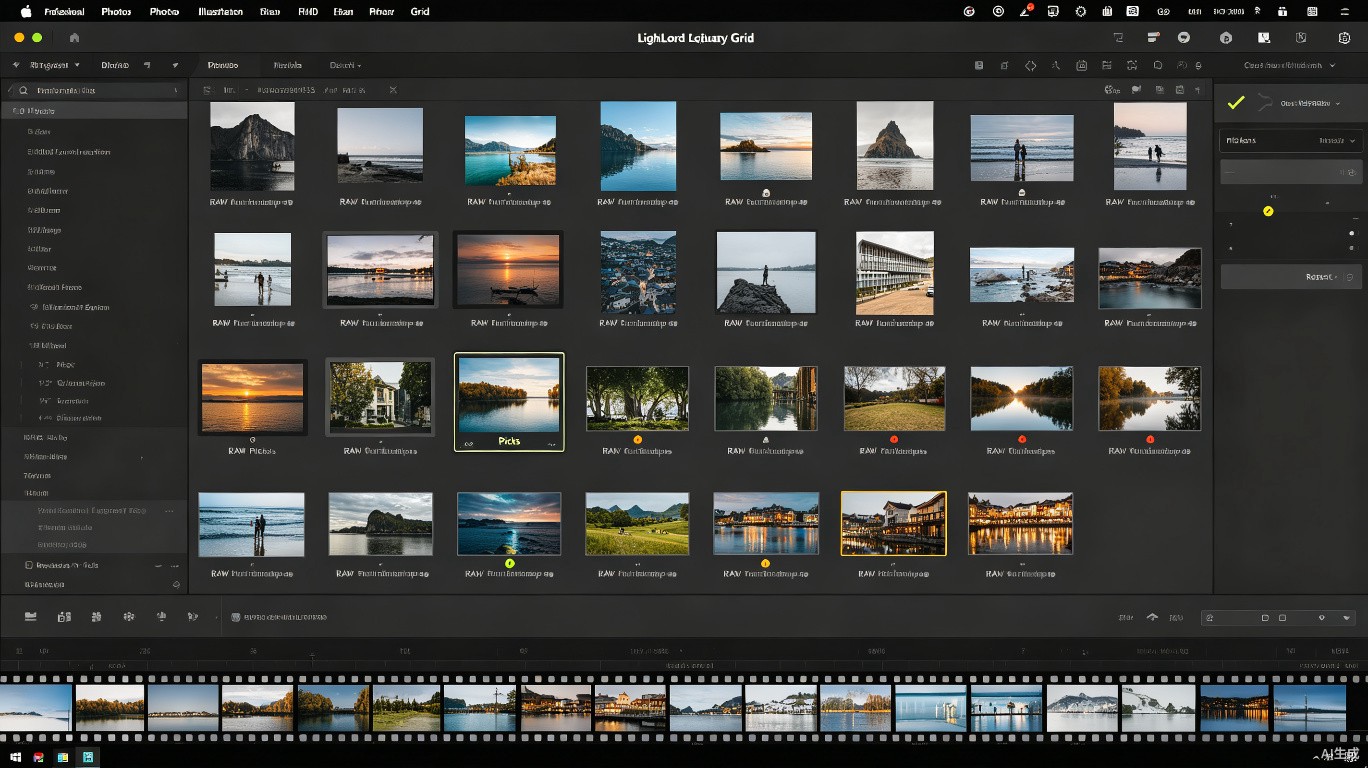Click the speech bubble icon in header
1368x768 pixels.
(x=1184, y=37)
